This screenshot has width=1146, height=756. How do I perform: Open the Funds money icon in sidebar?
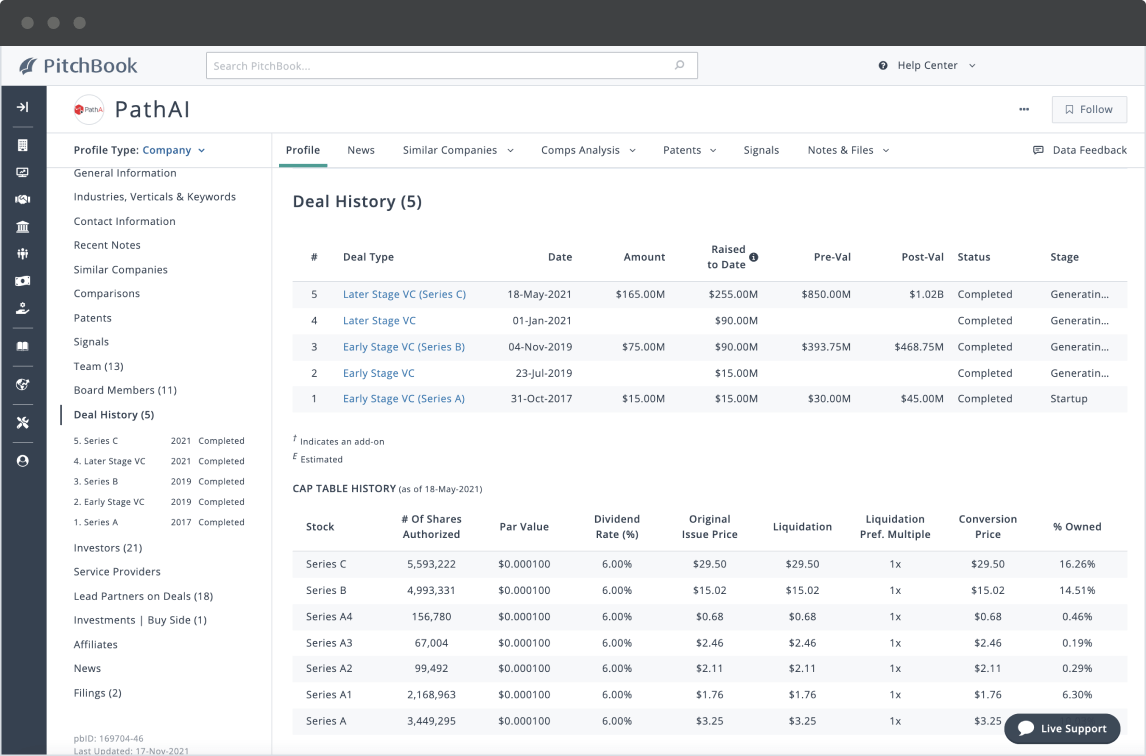pyautogui.click(x=23, y=281)
